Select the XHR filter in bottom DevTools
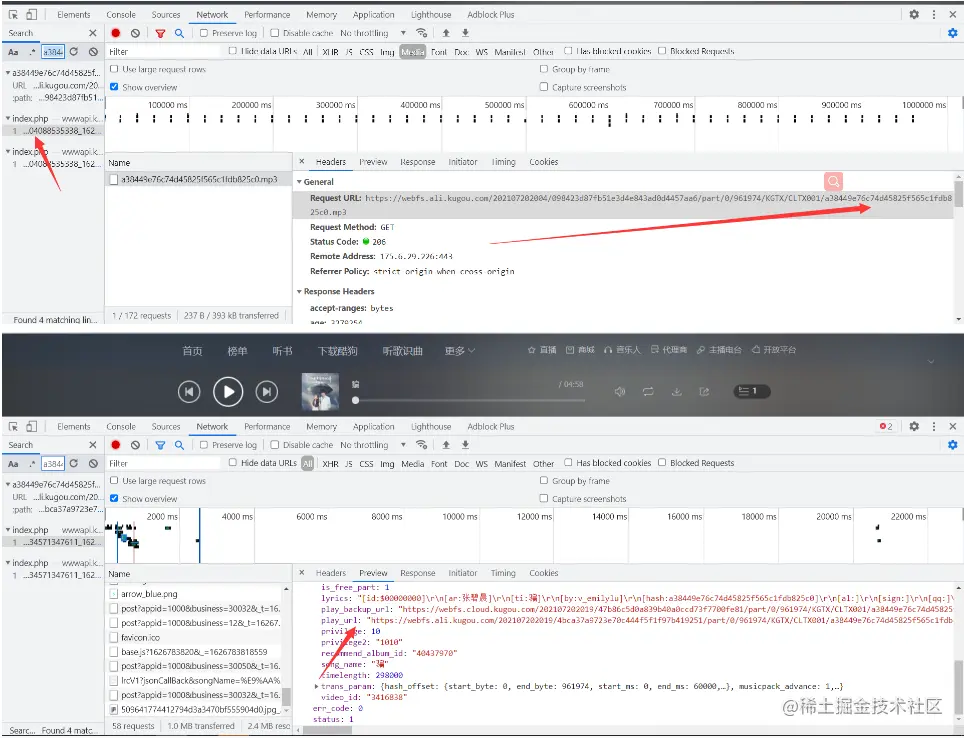Viewport: 964px width, 738px height. click(330, 464)
